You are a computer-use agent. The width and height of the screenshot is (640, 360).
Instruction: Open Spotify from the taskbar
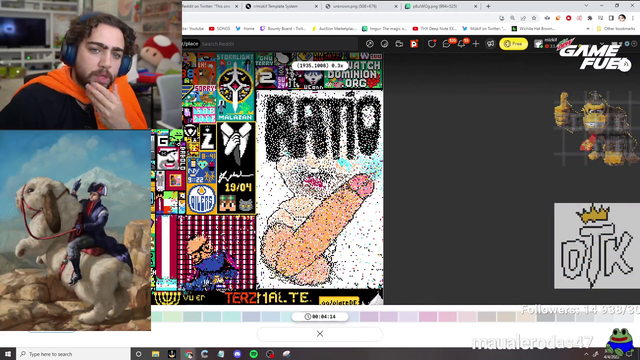(253, 354)
